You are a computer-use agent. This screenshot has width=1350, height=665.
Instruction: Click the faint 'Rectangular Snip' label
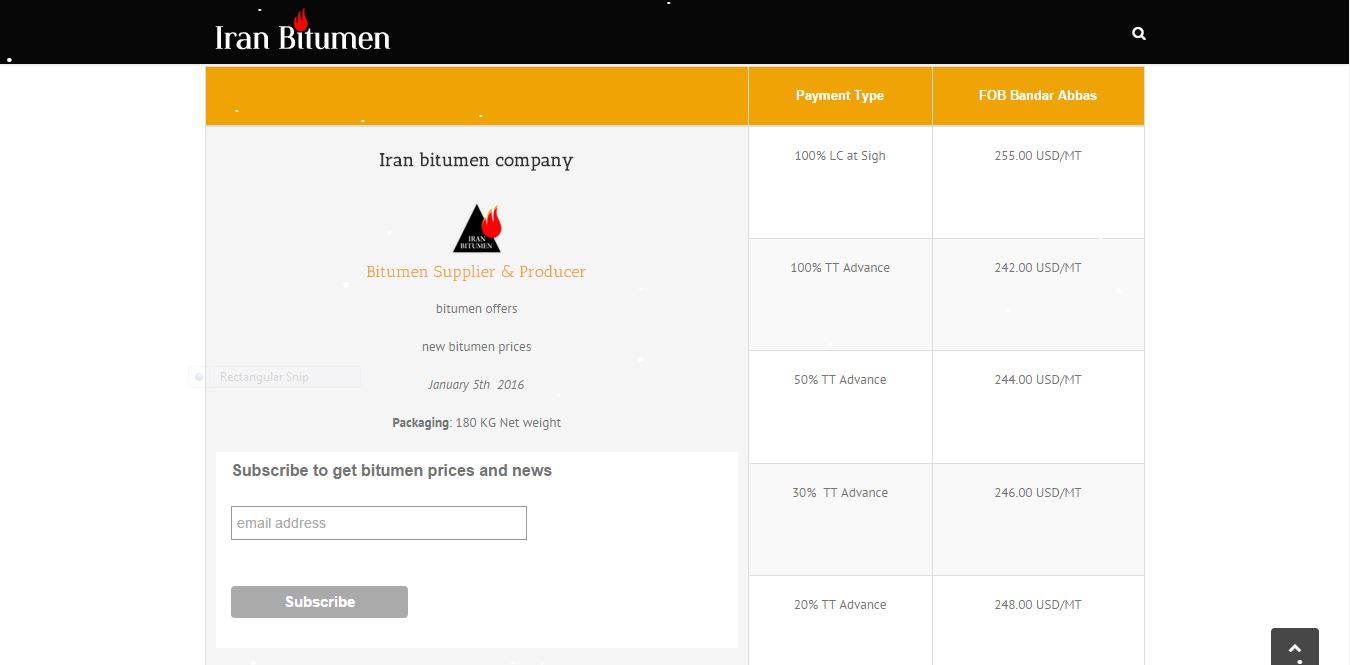[x=264, y=377]
